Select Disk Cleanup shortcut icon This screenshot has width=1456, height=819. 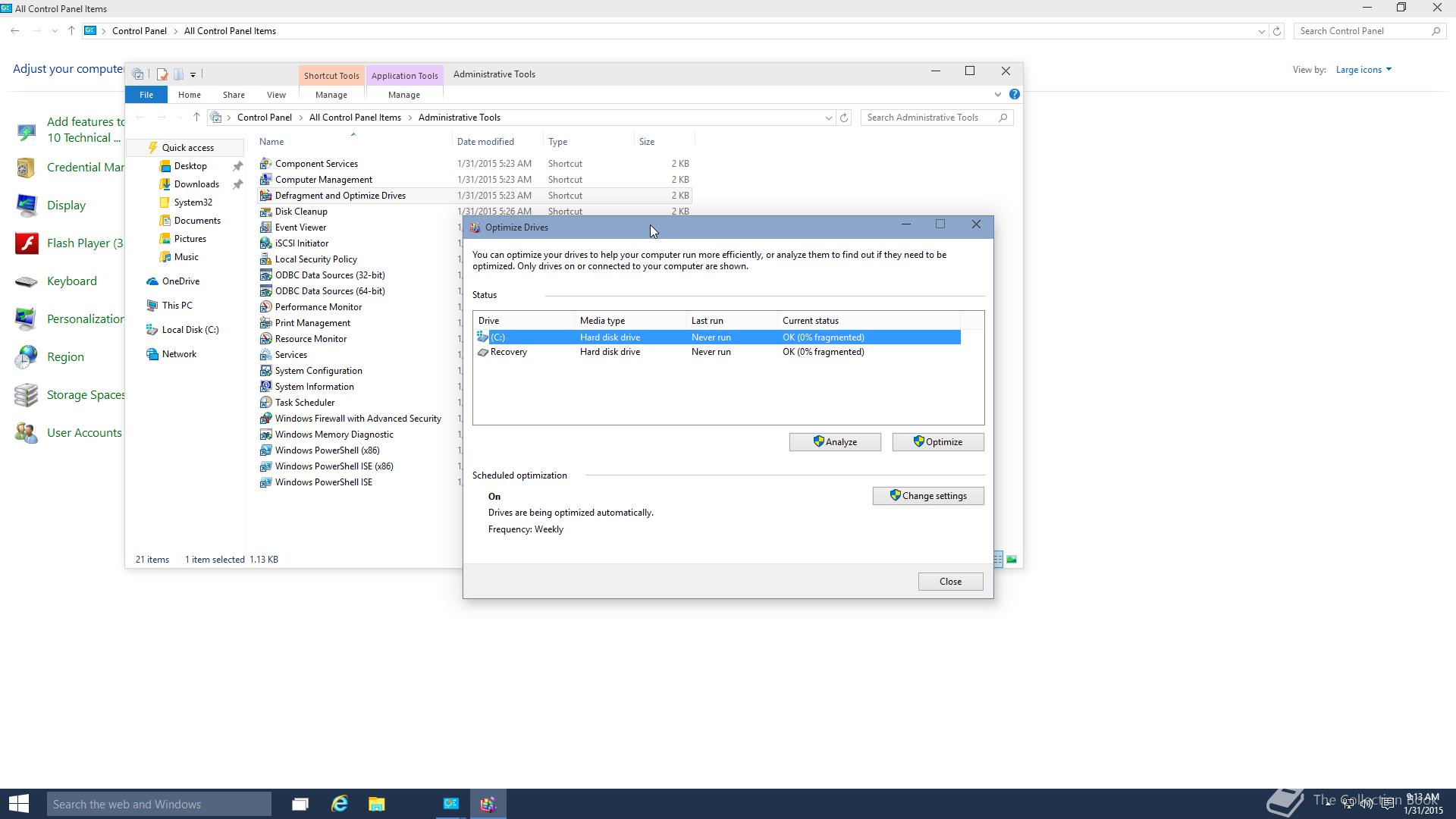265,212
